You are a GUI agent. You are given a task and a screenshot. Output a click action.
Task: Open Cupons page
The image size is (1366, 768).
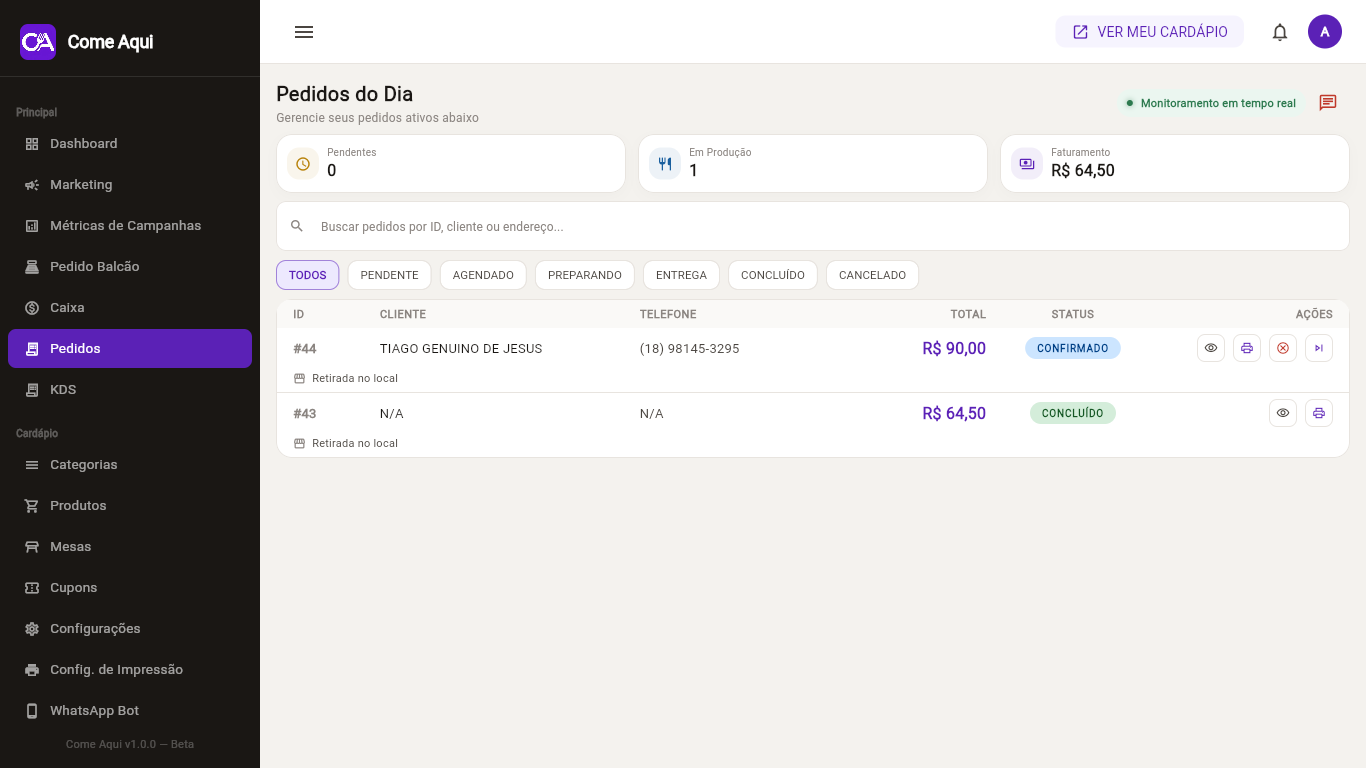point(130,588)
